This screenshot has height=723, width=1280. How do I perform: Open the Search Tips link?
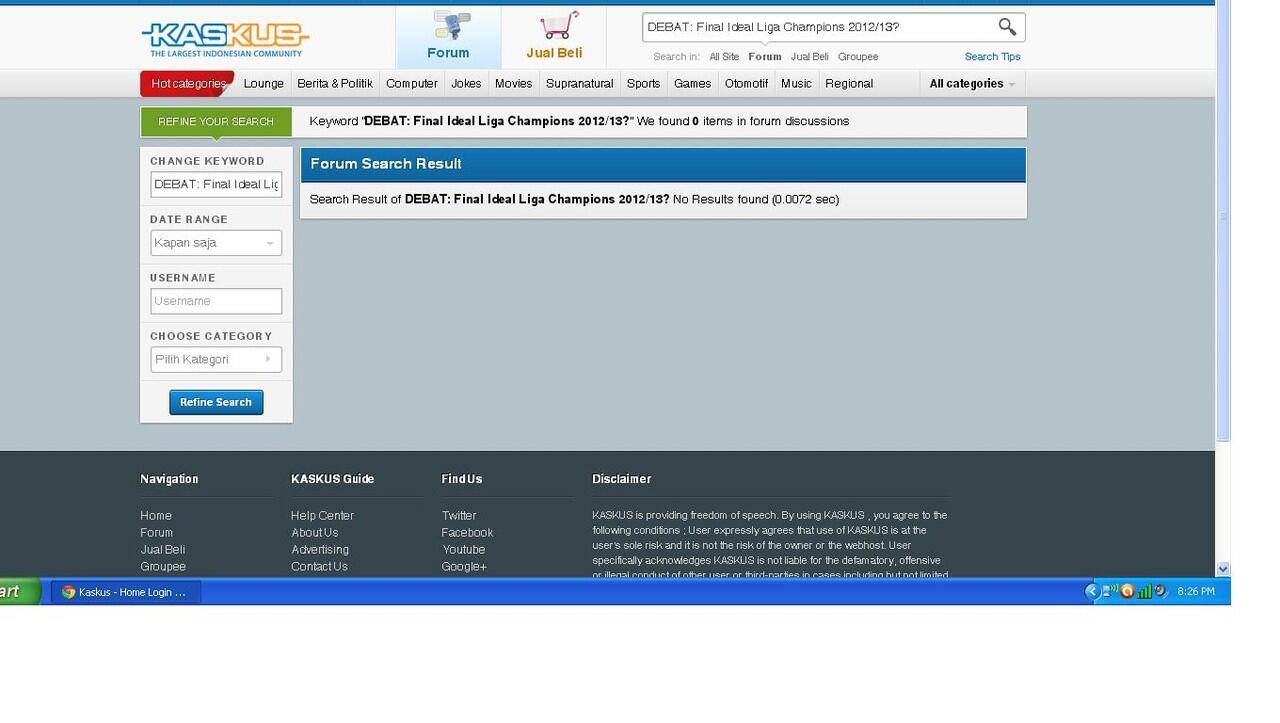992,57
